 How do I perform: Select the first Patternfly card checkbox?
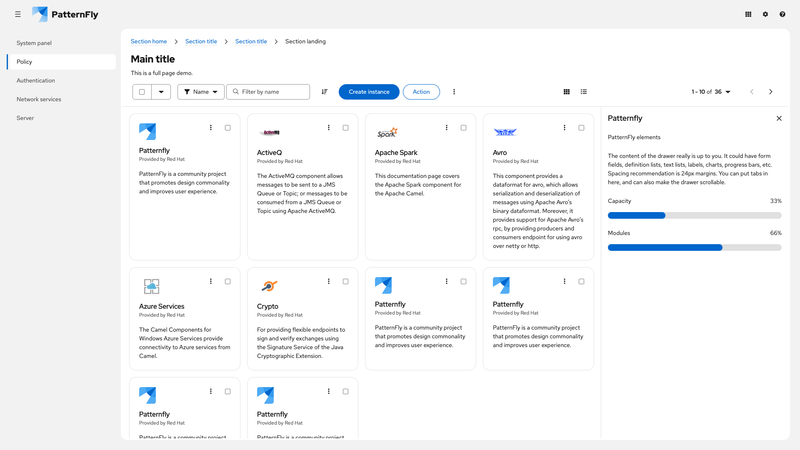click(228, 128)
